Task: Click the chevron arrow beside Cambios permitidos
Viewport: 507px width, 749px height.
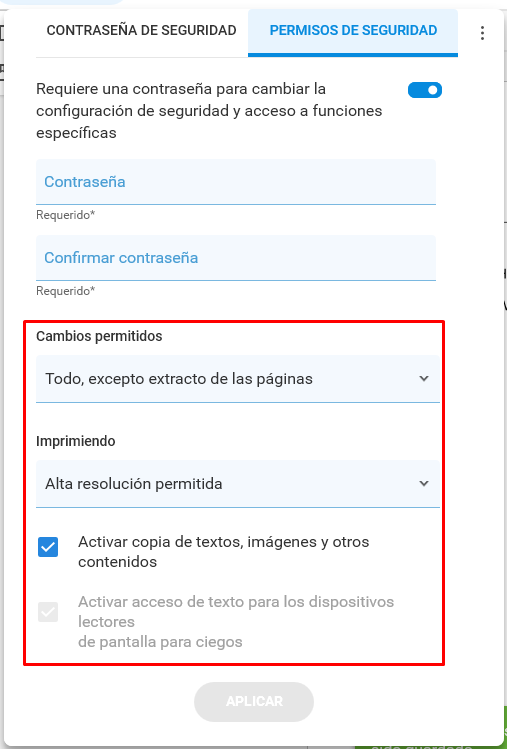Action: point(423,378)
